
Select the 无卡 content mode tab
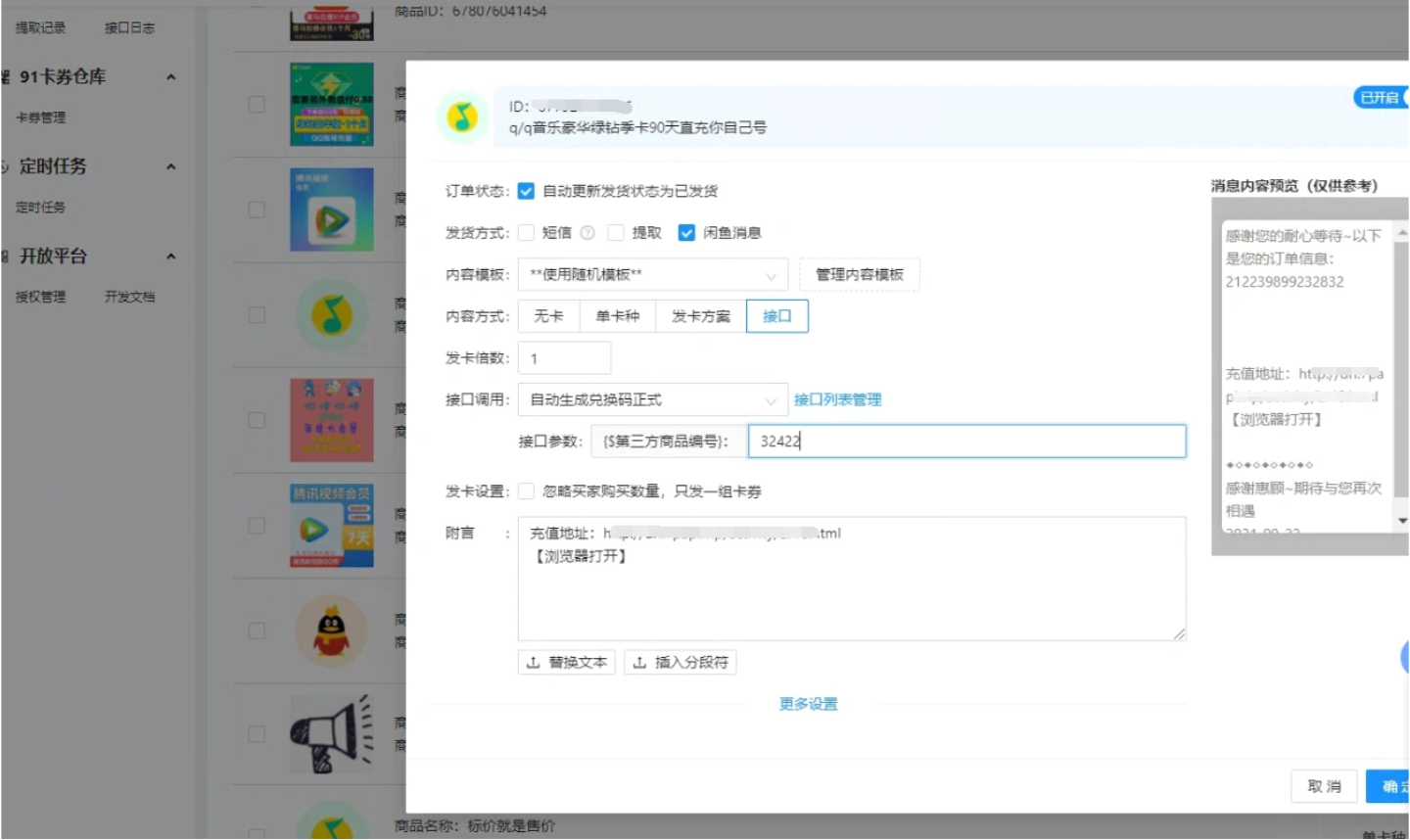[548, 316]
